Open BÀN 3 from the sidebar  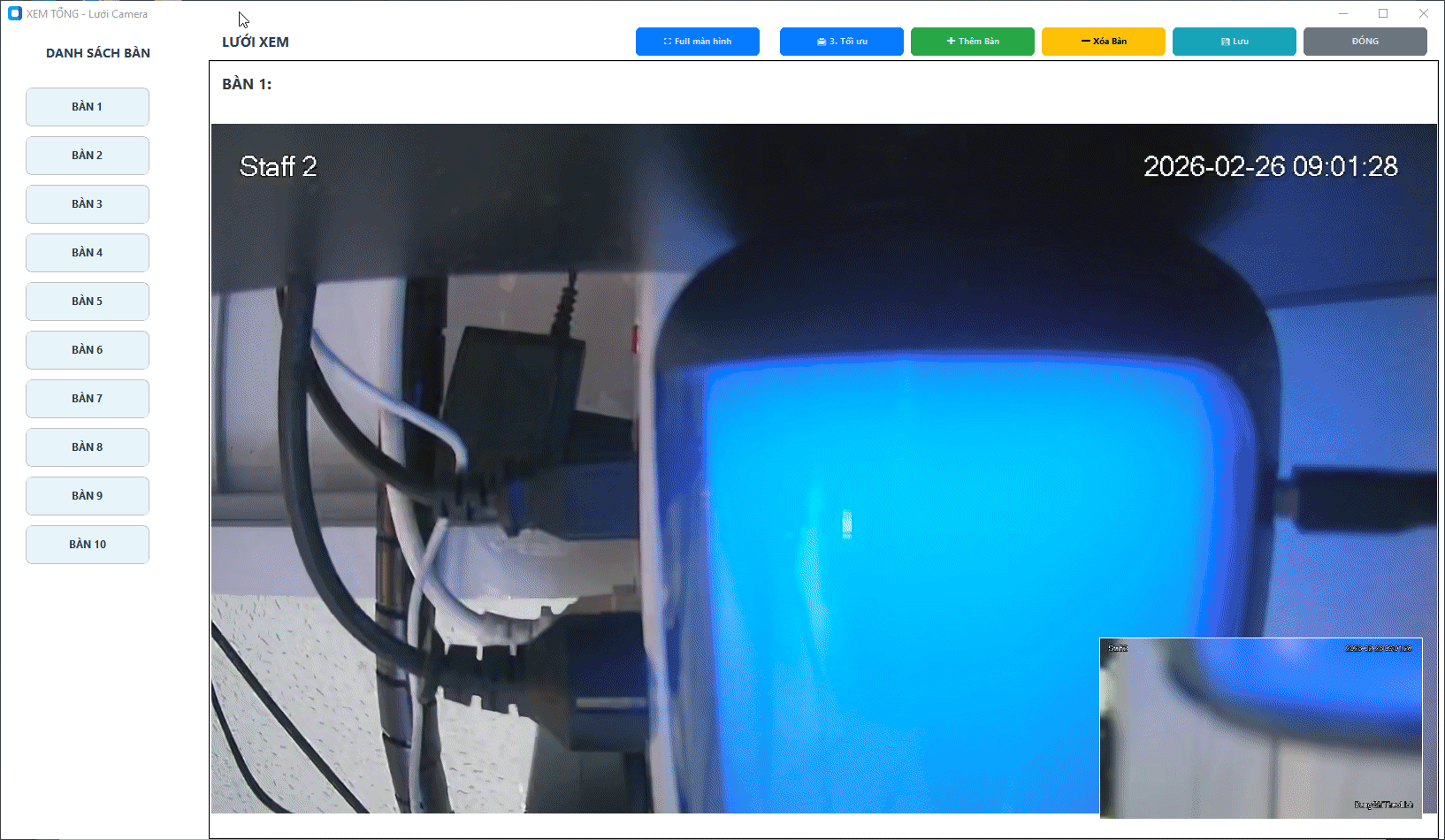tap(88, 204)
